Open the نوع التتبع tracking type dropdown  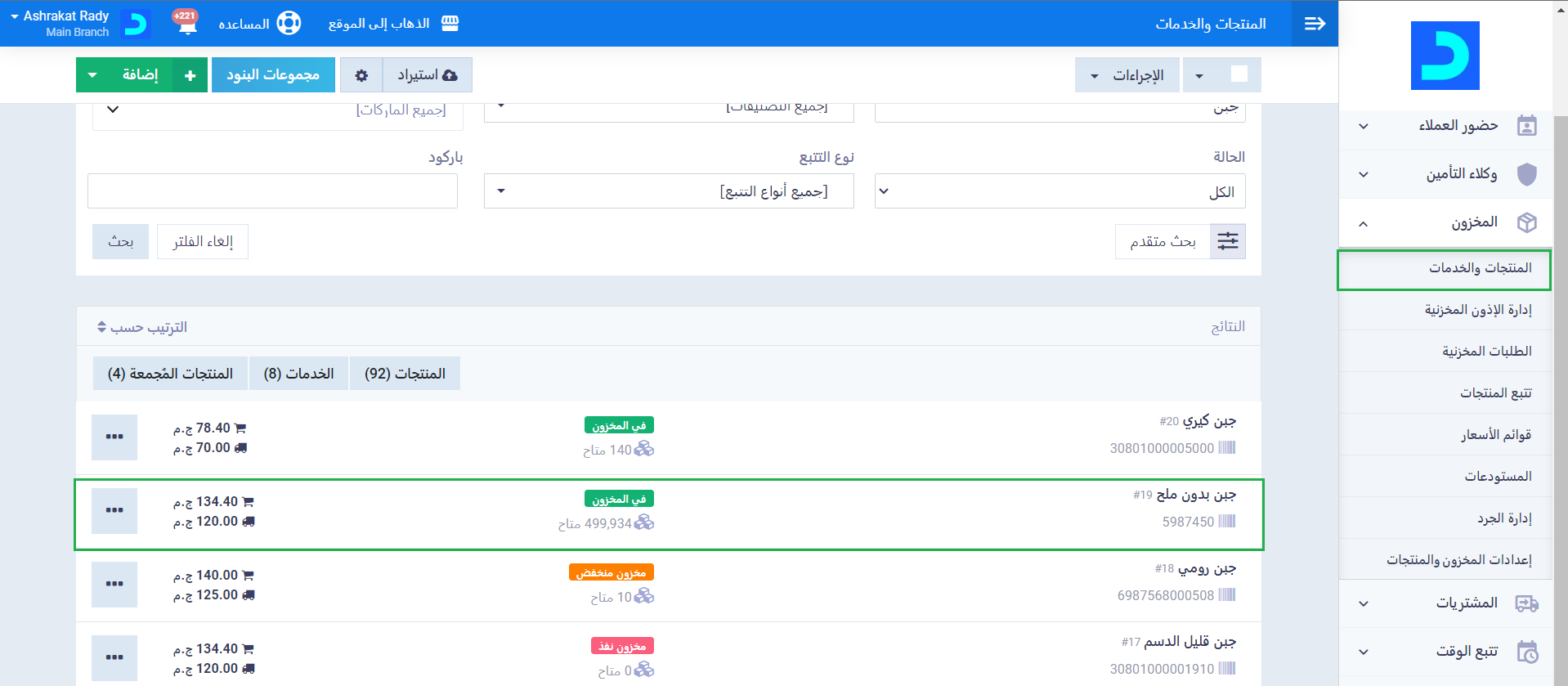tap(668, 191)
